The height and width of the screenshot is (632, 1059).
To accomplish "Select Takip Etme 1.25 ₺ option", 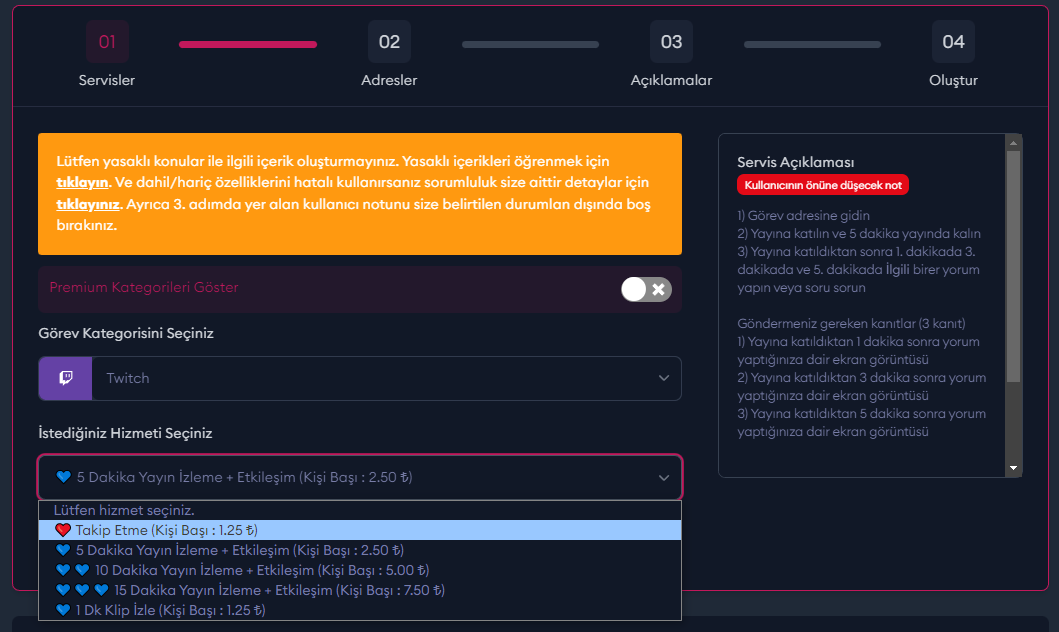I will point(360,530).
